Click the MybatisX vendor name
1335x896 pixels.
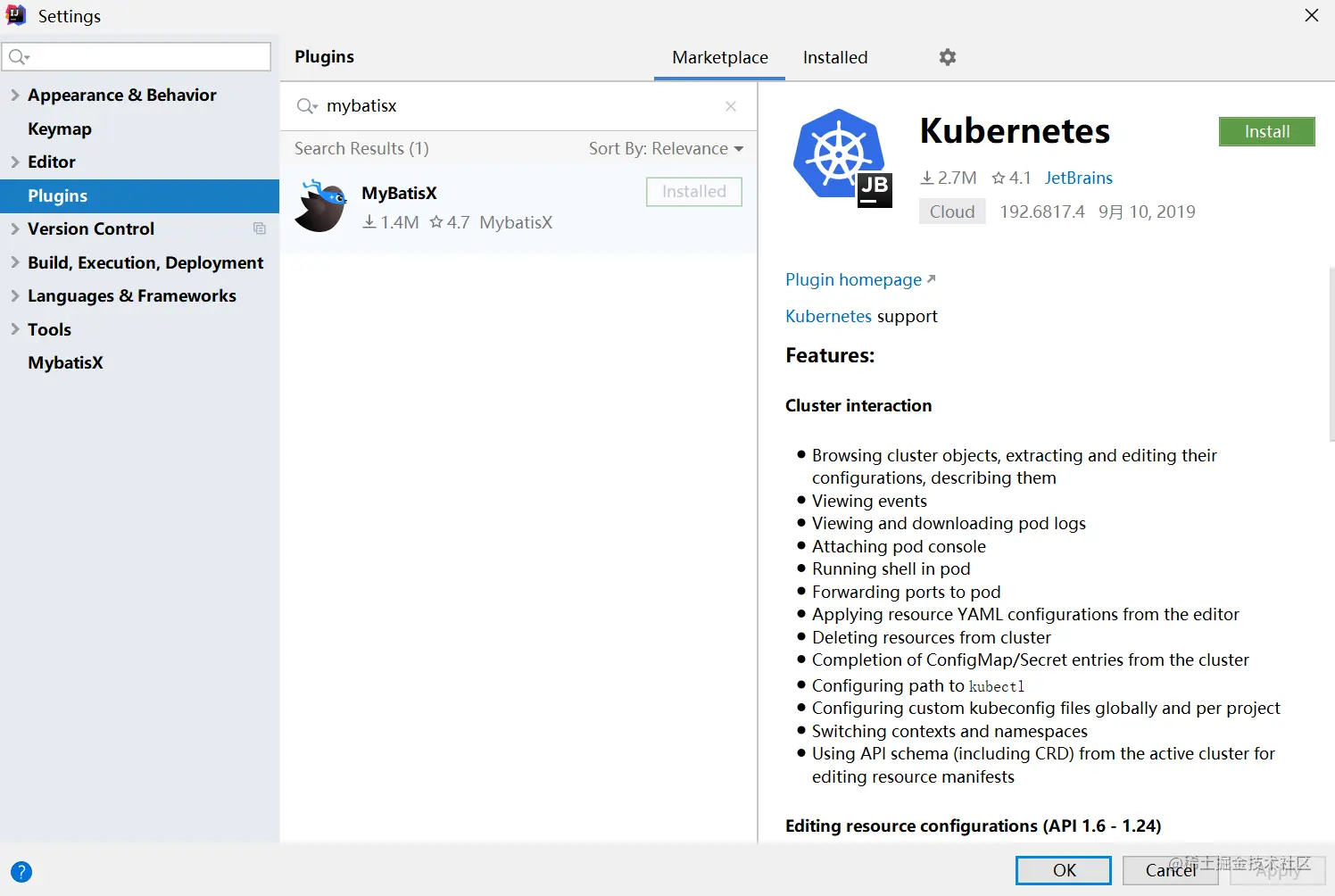click(x=516, y=222)
